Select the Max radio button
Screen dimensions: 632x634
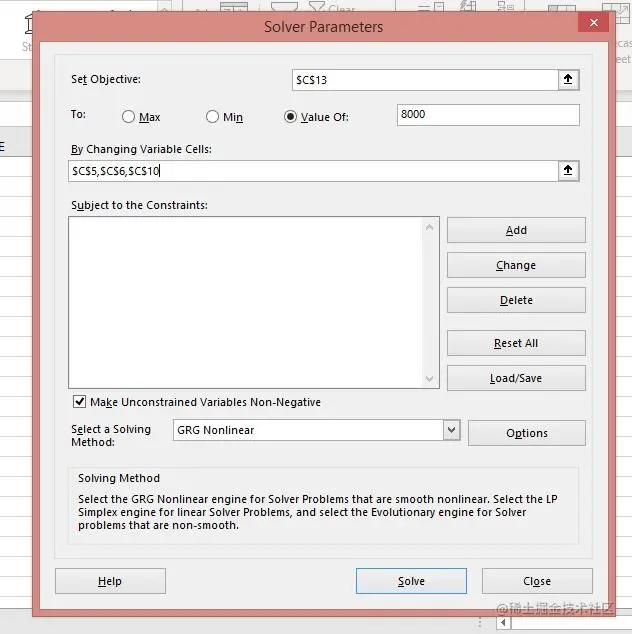click(128, 117)
